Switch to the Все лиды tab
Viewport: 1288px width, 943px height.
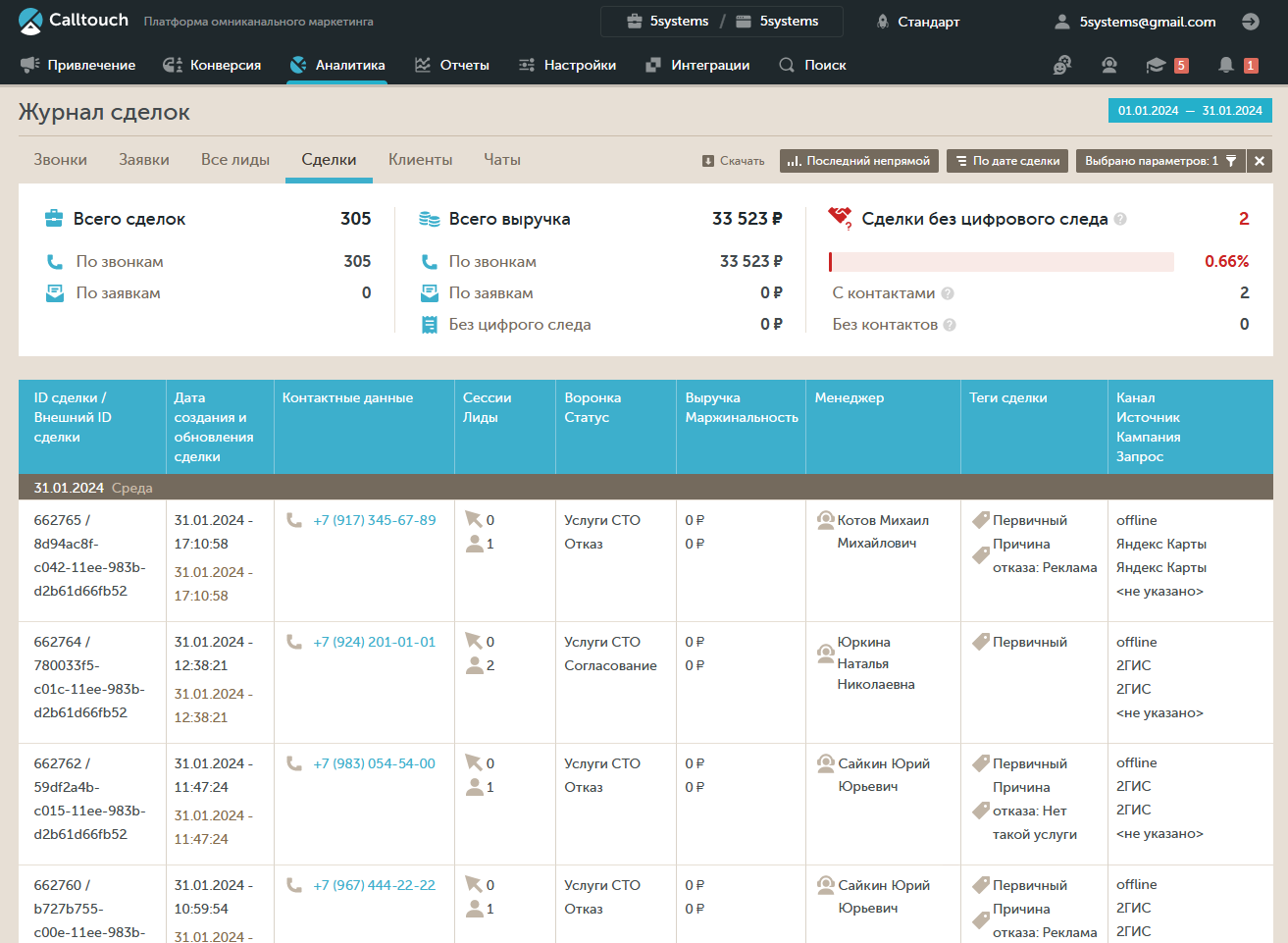pyautogui.click(x=235, y=160)
